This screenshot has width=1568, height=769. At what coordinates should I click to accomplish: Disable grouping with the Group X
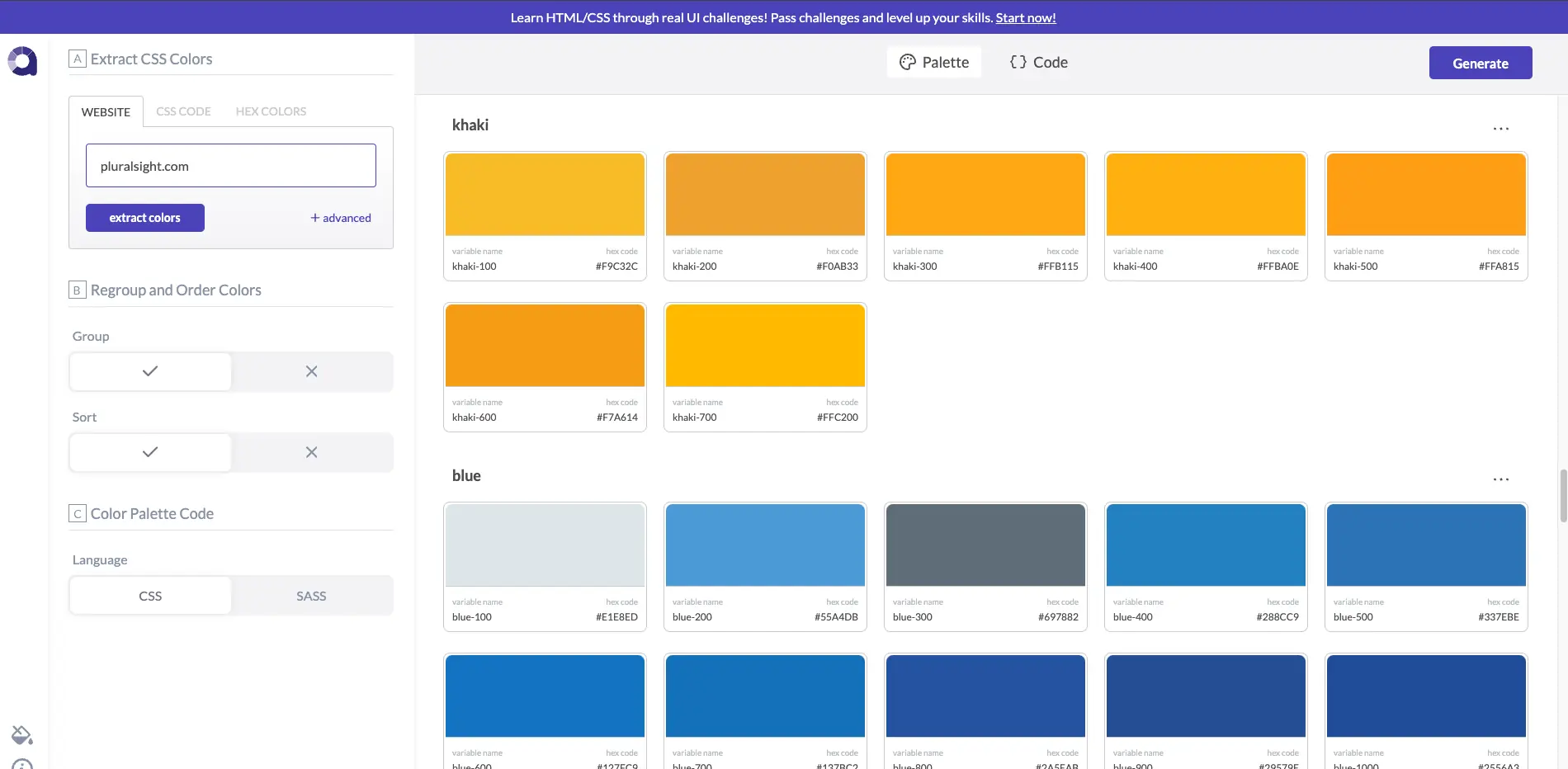coord(311,371)
